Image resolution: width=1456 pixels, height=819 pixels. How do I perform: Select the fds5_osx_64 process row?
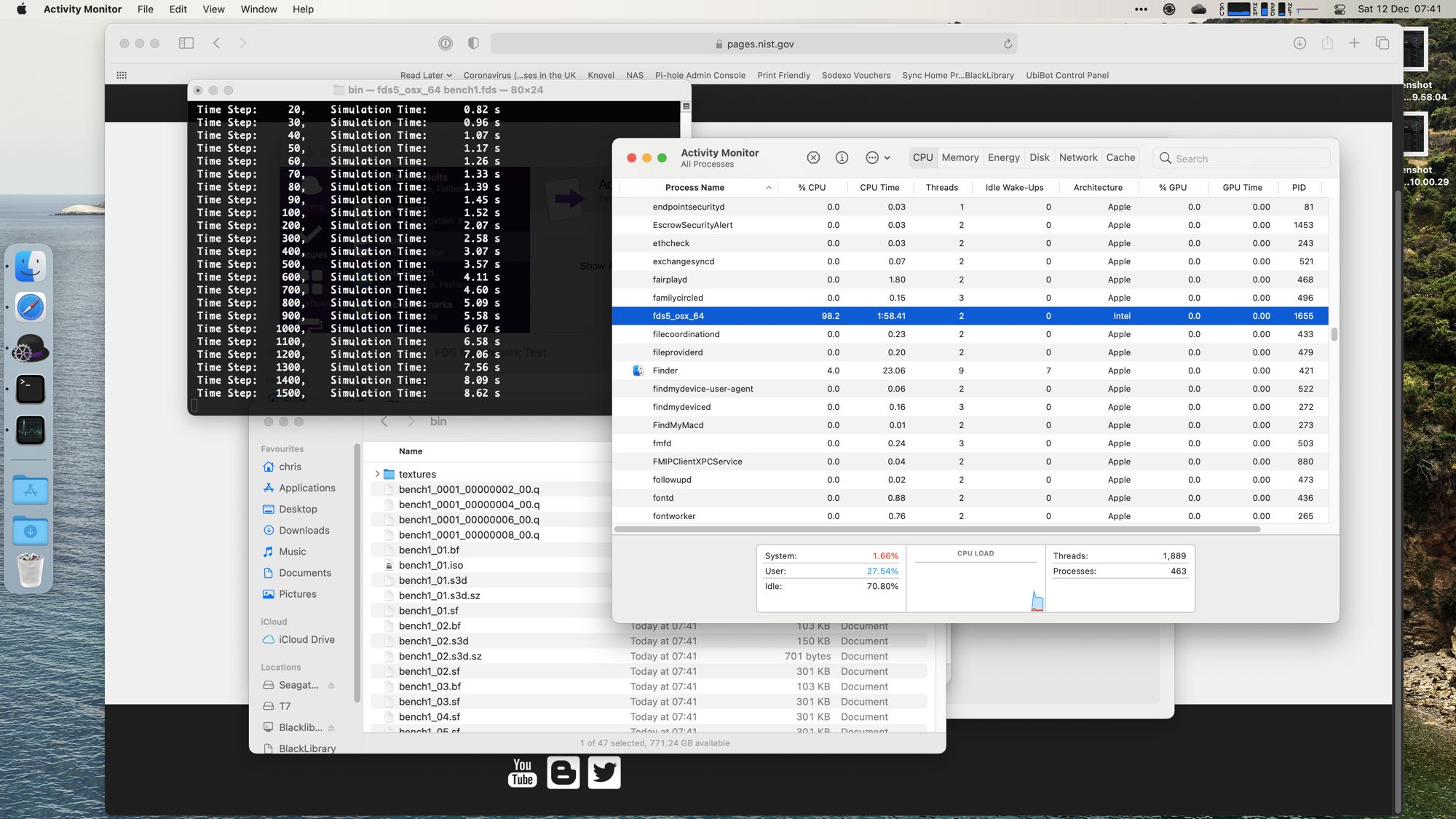(970, 316)
